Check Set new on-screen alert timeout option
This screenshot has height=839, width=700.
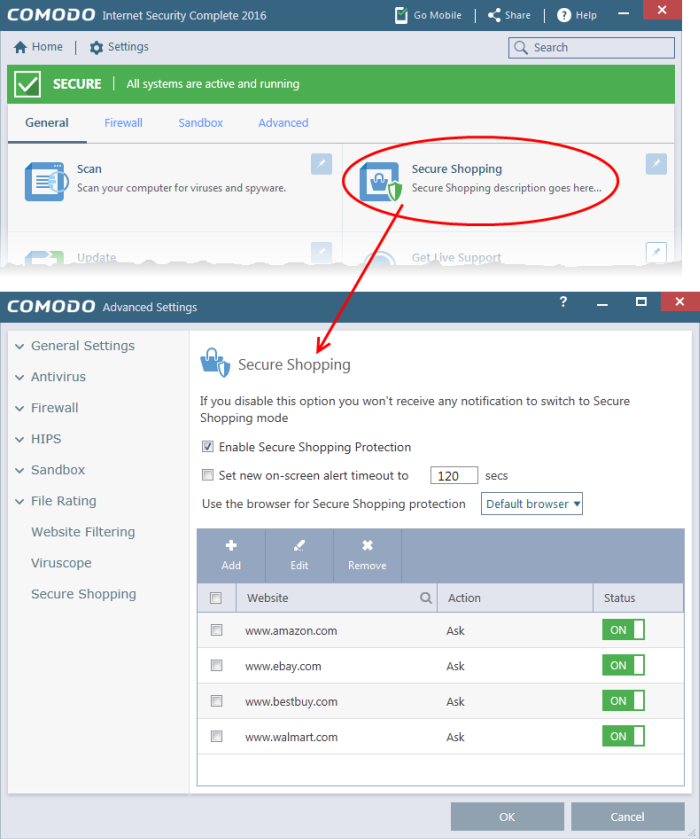point(208,475)
